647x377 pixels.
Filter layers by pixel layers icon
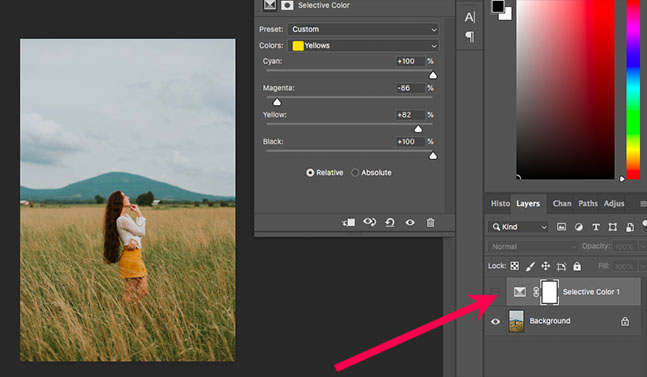tap(561, 227)
